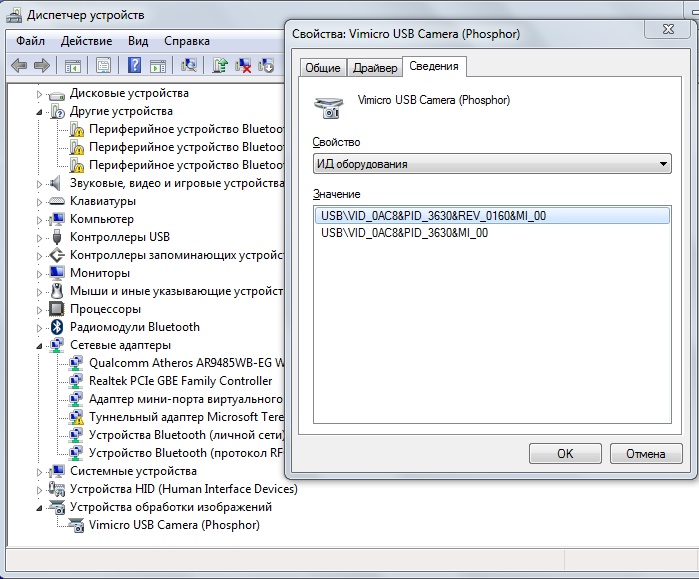Toggle the Show/Hide console tree toolbar icon
Image resolution: width=699 pixels, height=579 pixels.
click(x=72, y=66)
